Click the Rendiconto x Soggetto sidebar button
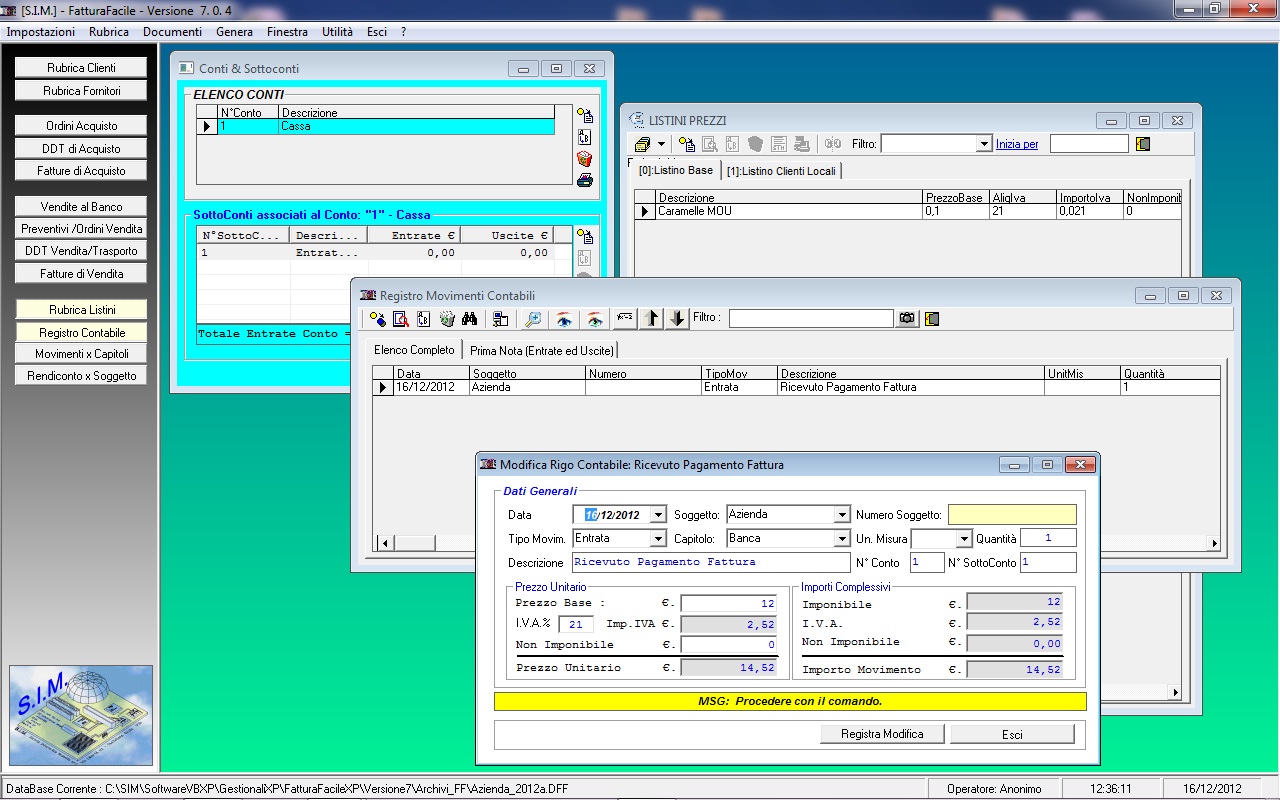Image resolution: width=1280 pixels, height=800 pixels. [81, 376]
